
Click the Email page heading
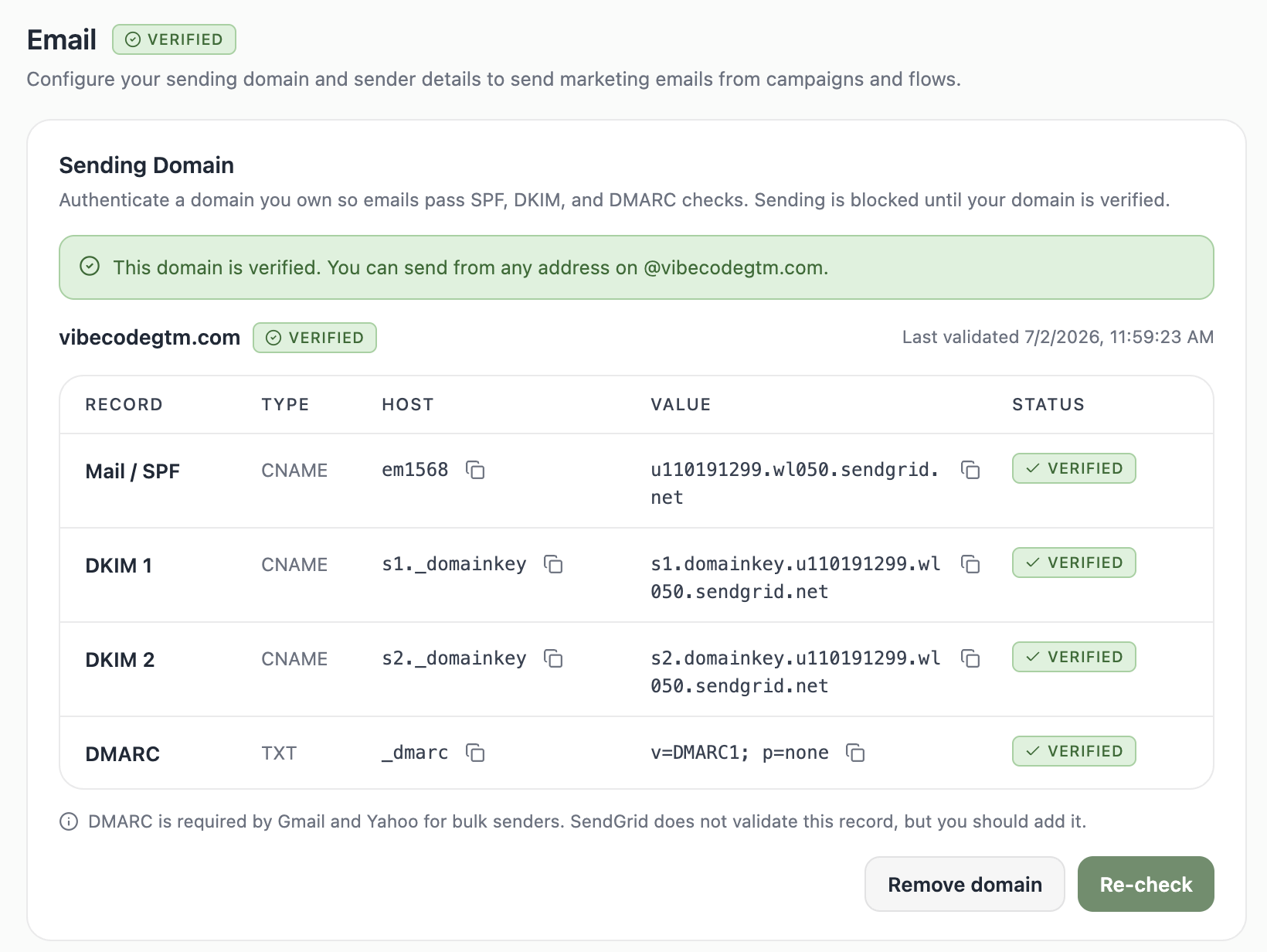pyautogui.click(x=62, y=39)
